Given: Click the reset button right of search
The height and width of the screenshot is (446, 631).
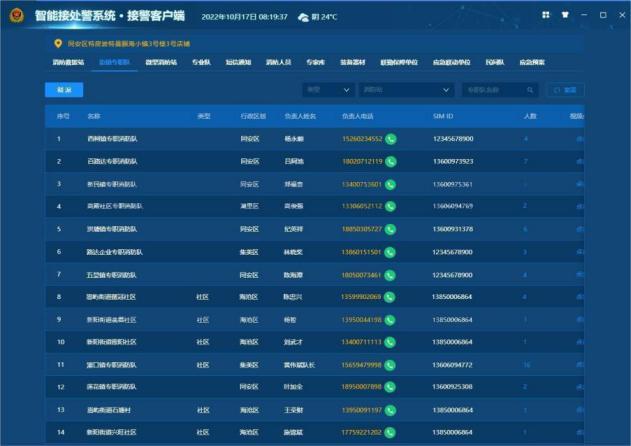Looking at the screenshot, I should 565,90.
